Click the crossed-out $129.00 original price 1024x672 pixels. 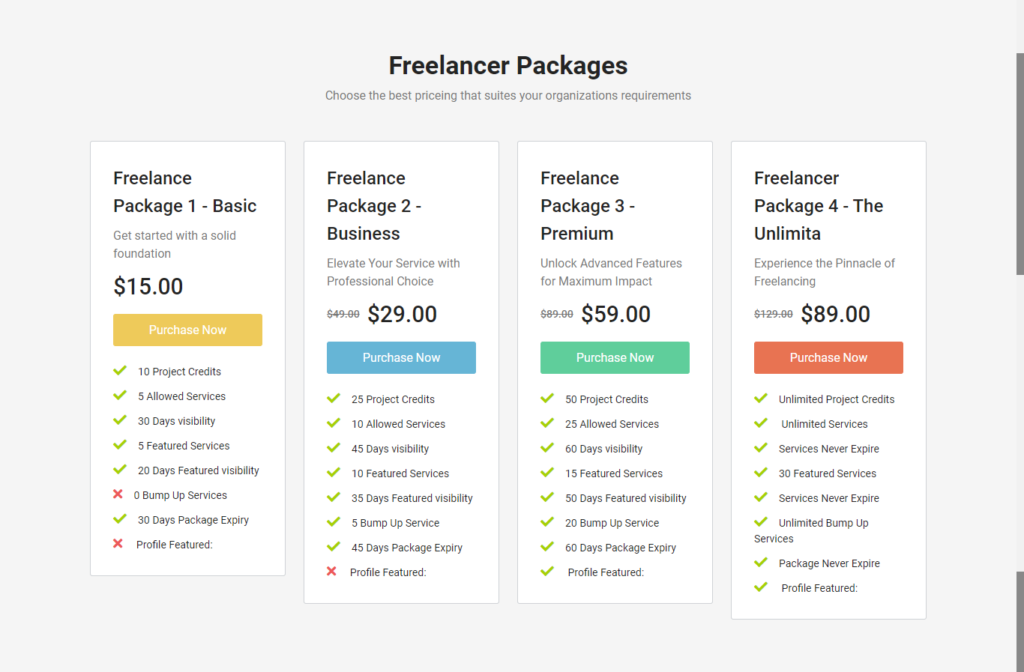(773, 314)
